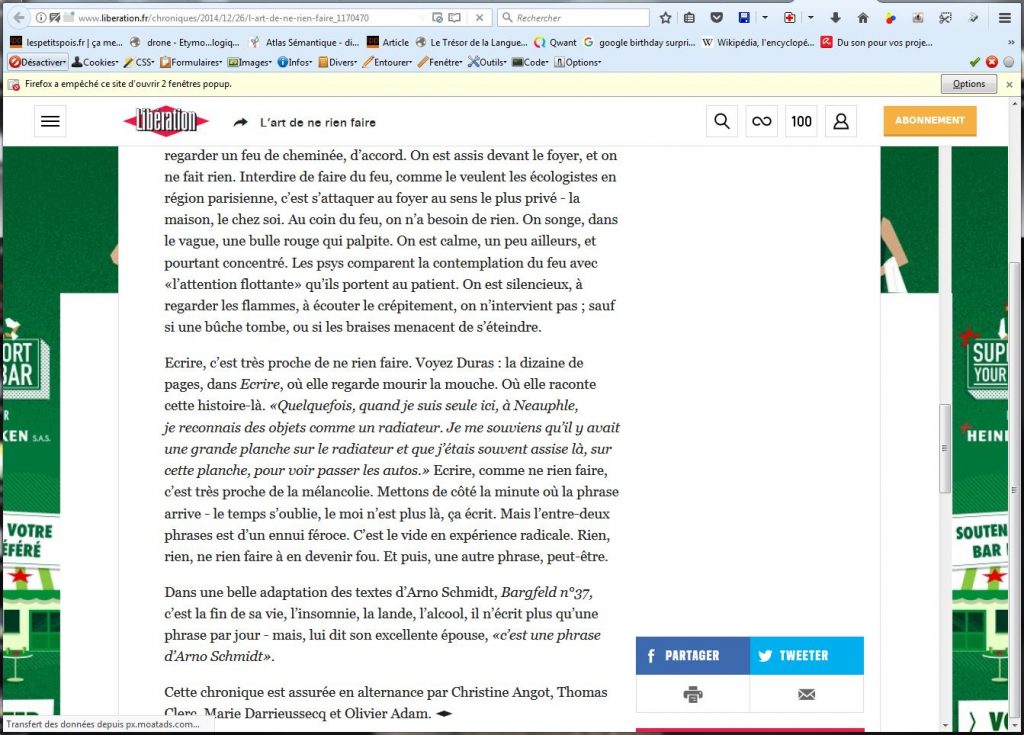This screenshot has height=735, width=1024.
Task: Focus the Rechercher search field
Action: (x=573, y=18)
